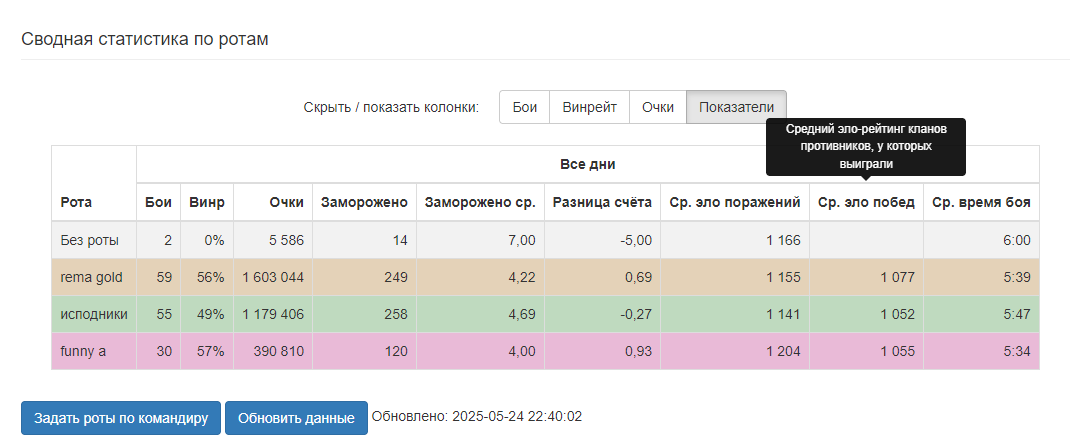Sort by the Разница счёта column header

(x=603, y=202)
